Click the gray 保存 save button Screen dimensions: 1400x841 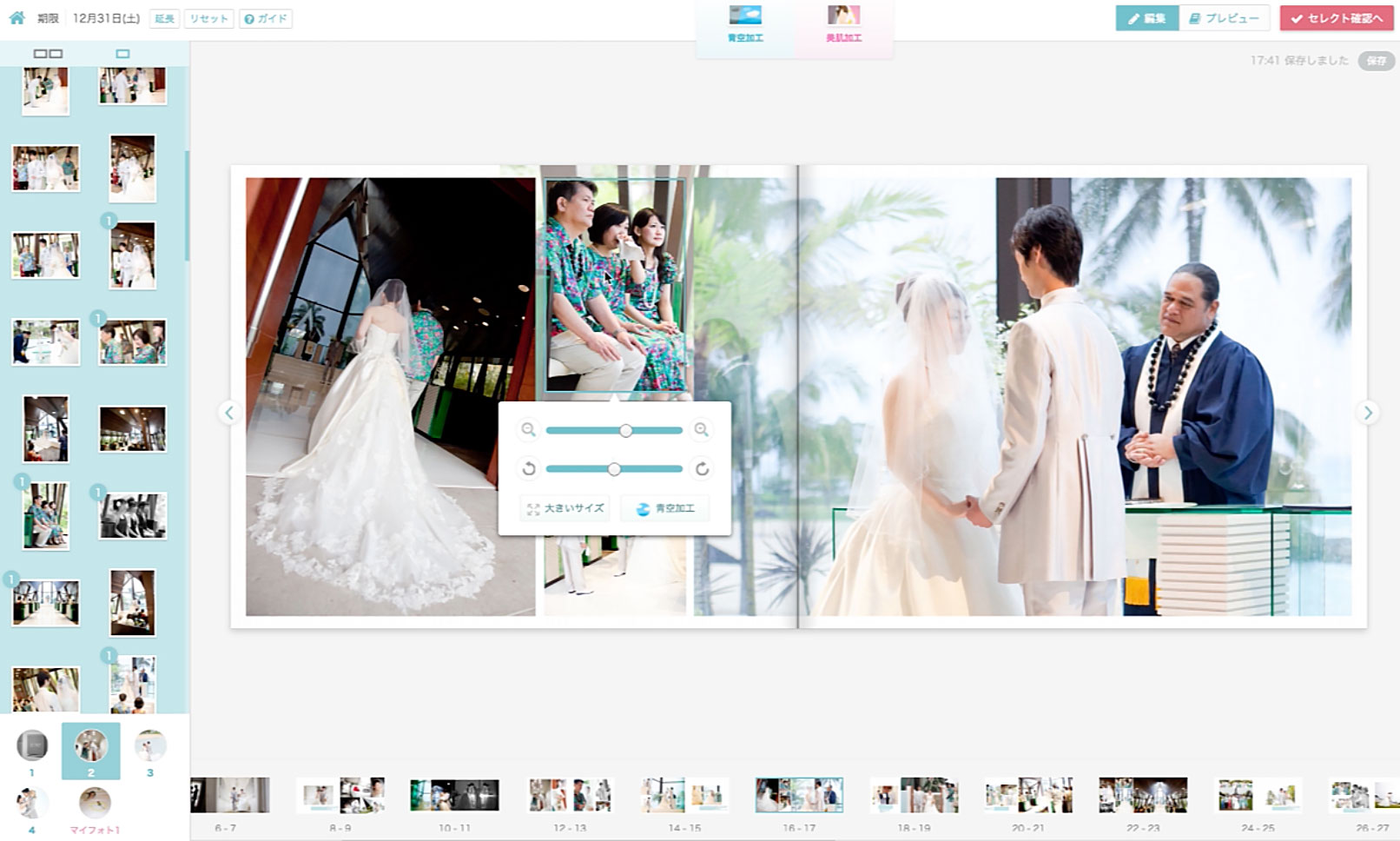pos(1377,61)
